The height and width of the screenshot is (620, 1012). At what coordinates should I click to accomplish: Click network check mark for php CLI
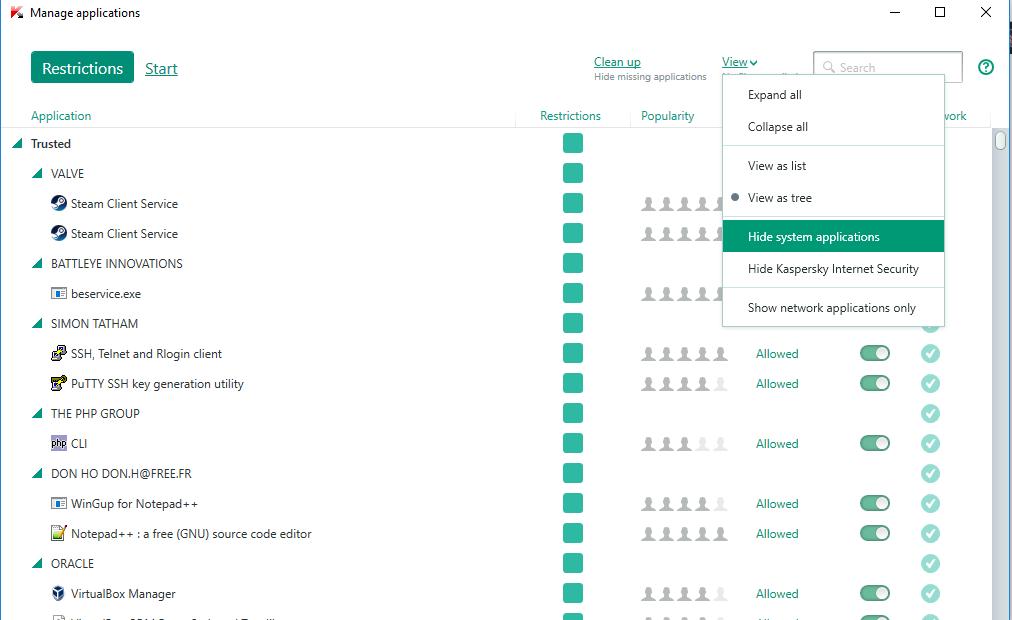click(930, 443)
